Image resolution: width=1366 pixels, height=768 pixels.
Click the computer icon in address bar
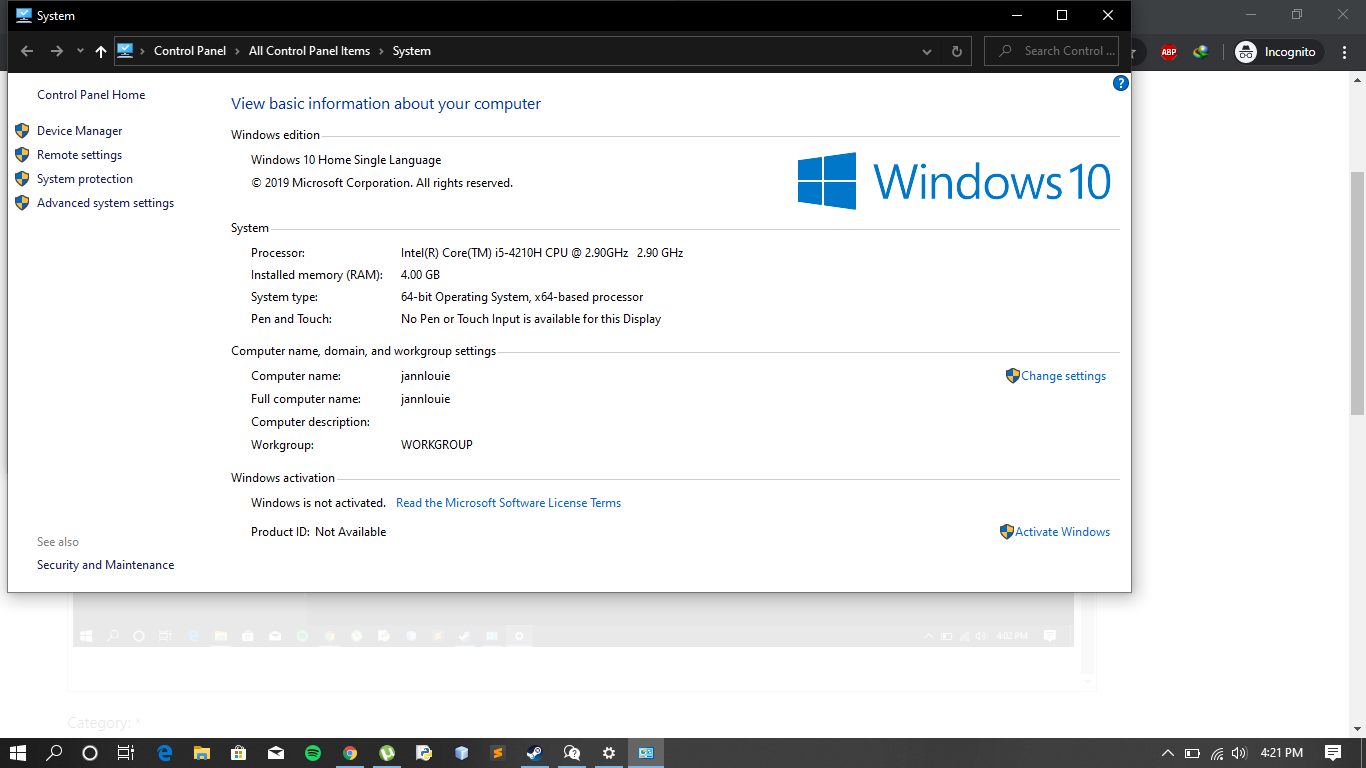(x=125, y=51)
